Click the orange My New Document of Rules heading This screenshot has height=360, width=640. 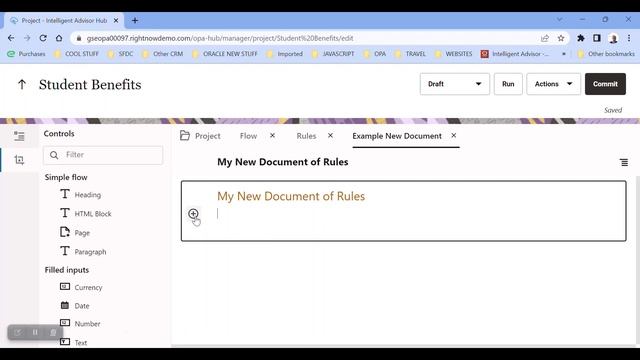pos(291,196)
